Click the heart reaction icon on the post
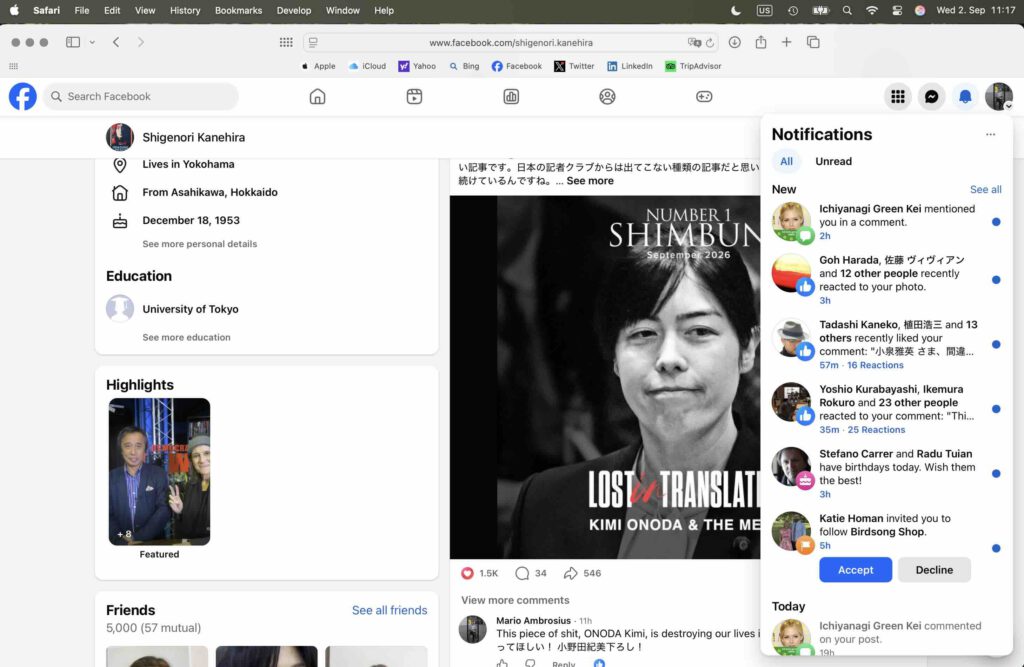The image size is (1024, 667). [467, 573]
